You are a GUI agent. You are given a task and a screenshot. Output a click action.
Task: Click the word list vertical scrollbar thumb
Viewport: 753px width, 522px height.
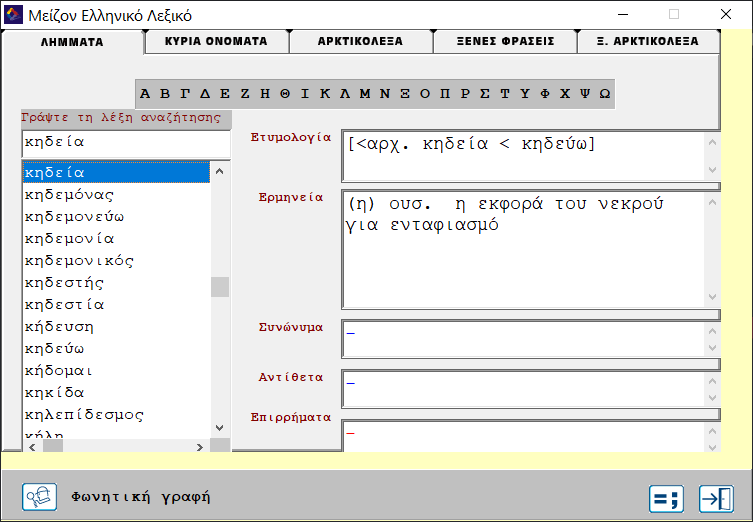coord(220,287)
